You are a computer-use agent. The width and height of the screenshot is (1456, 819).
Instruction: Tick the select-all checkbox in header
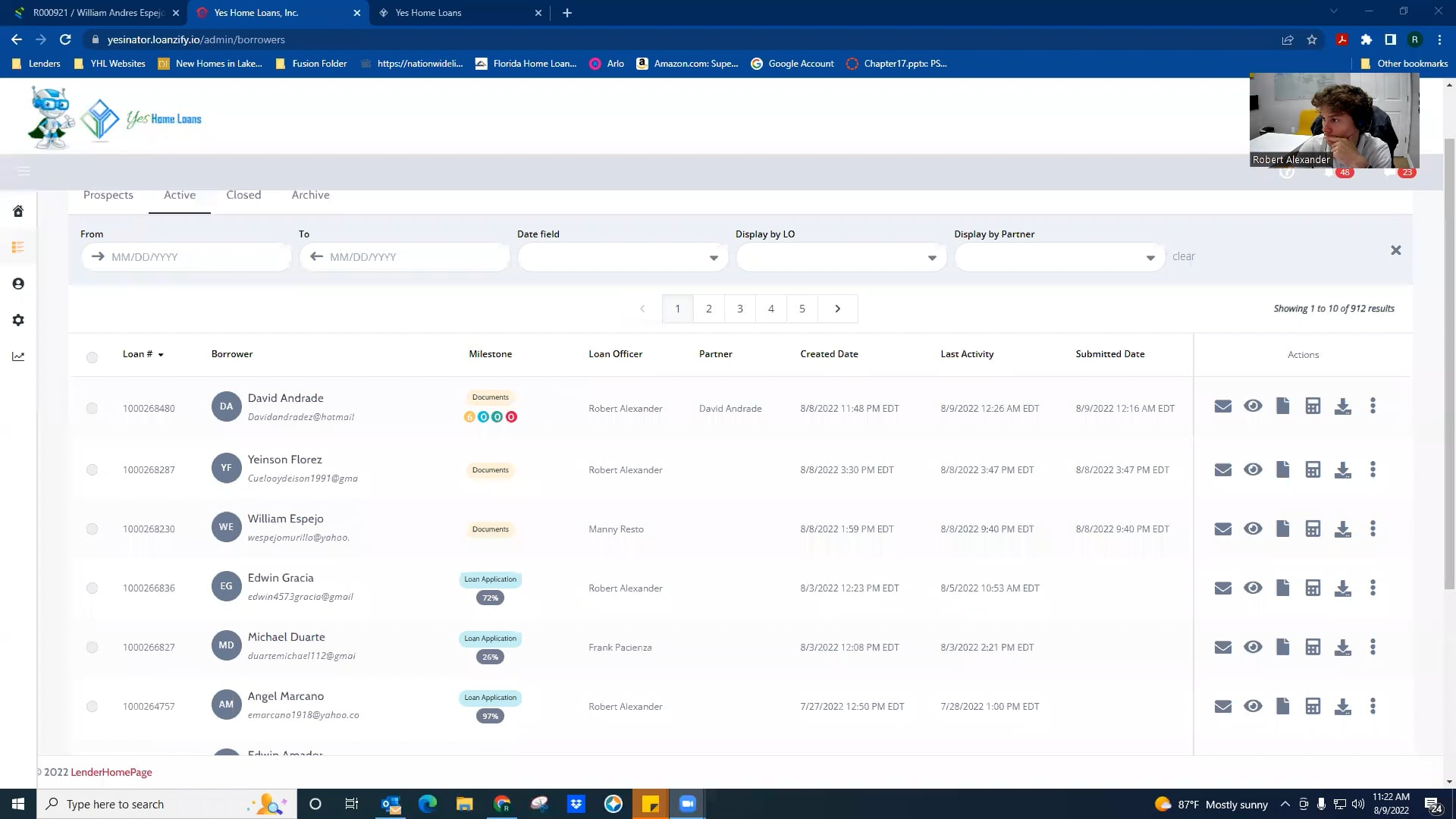pos(92,357)
